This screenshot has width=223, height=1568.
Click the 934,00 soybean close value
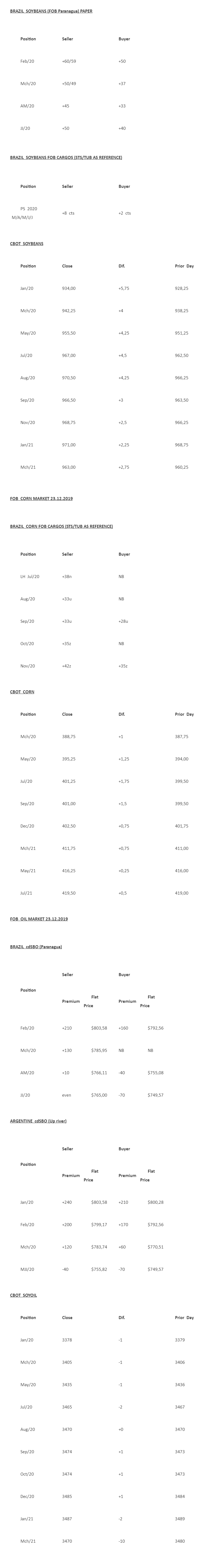click(69, 288)
